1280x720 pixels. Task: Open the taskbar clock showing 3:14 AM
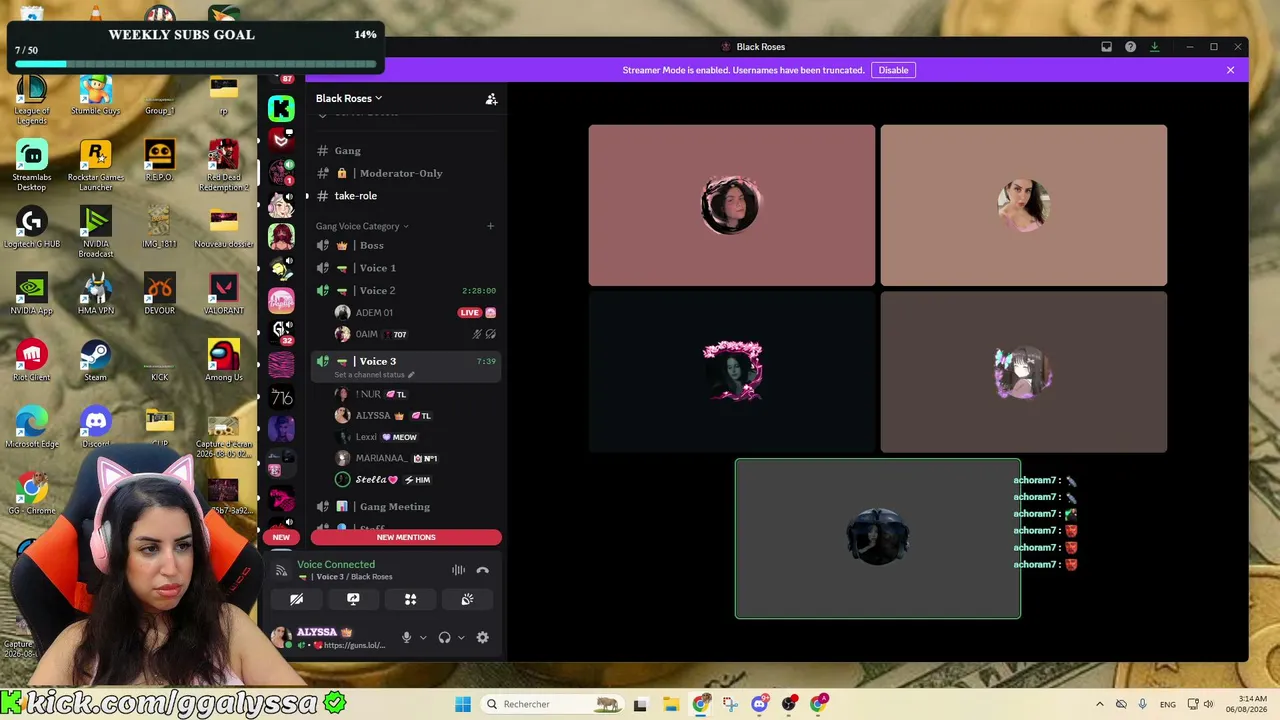pyautogui.click(x=1245, y=704)
